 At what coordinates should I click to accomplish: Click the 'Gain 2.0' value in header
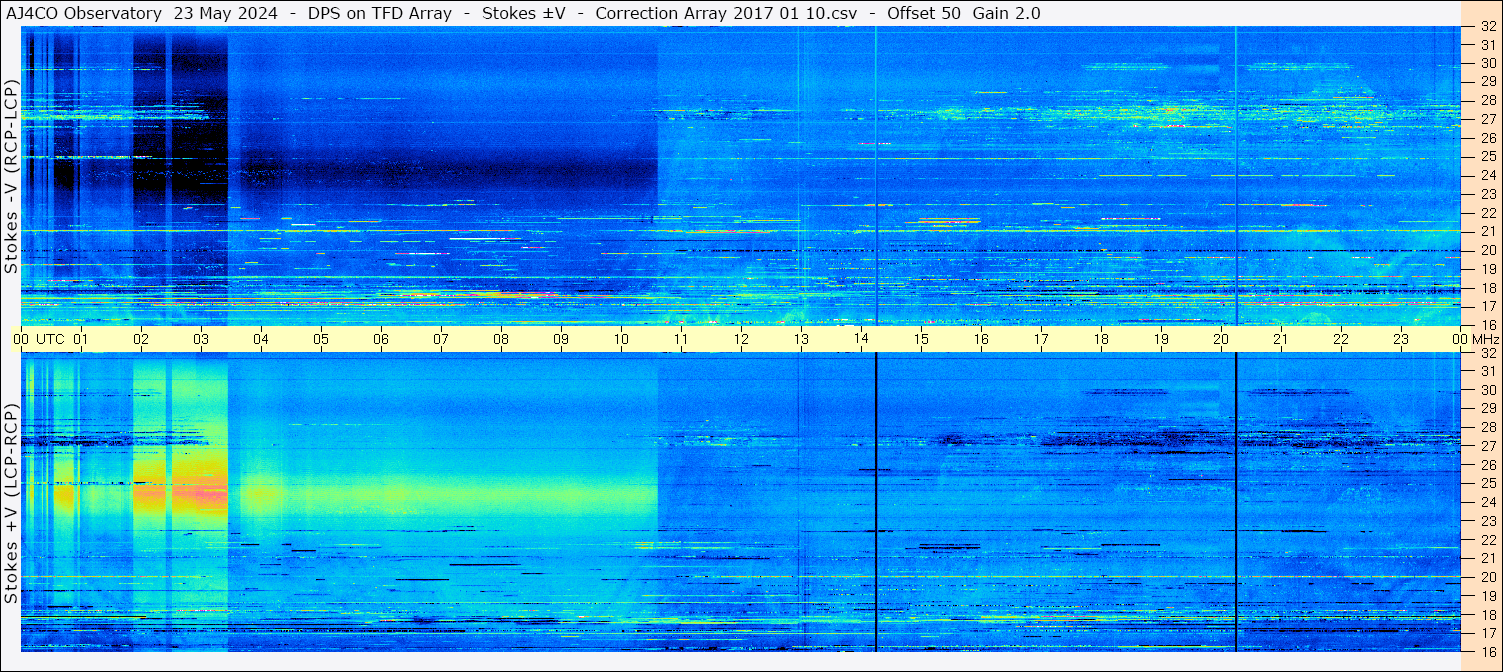(1006, 13)
